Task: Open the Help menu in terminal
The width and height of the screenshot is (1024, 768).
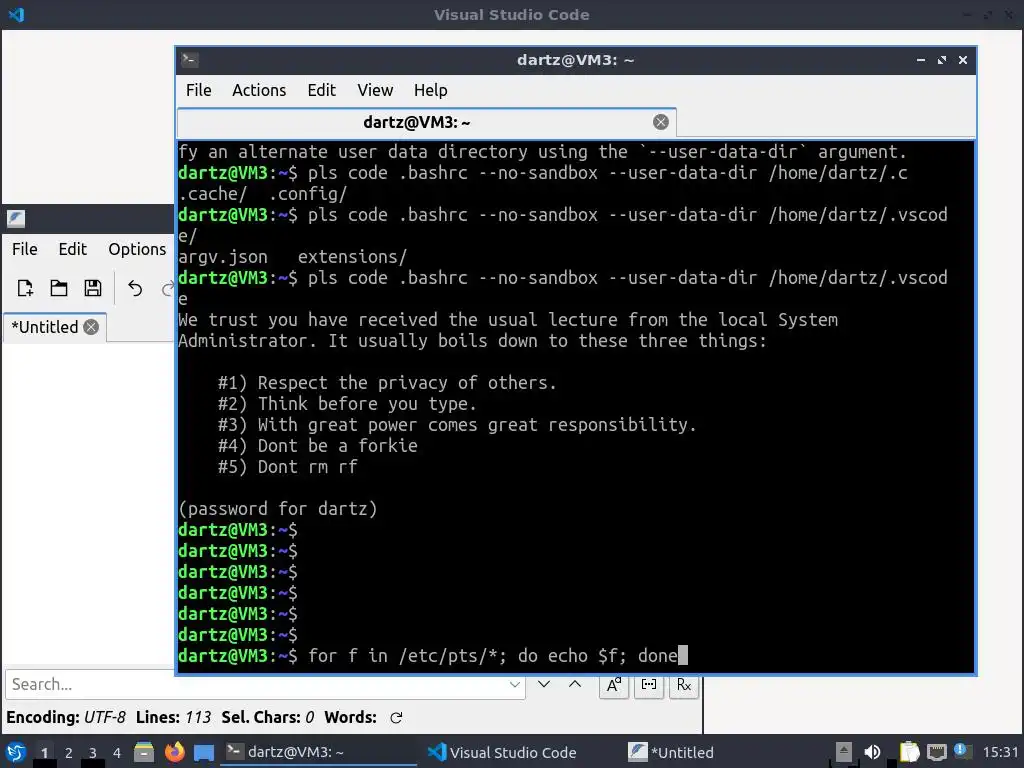Action: pos(430,90)
